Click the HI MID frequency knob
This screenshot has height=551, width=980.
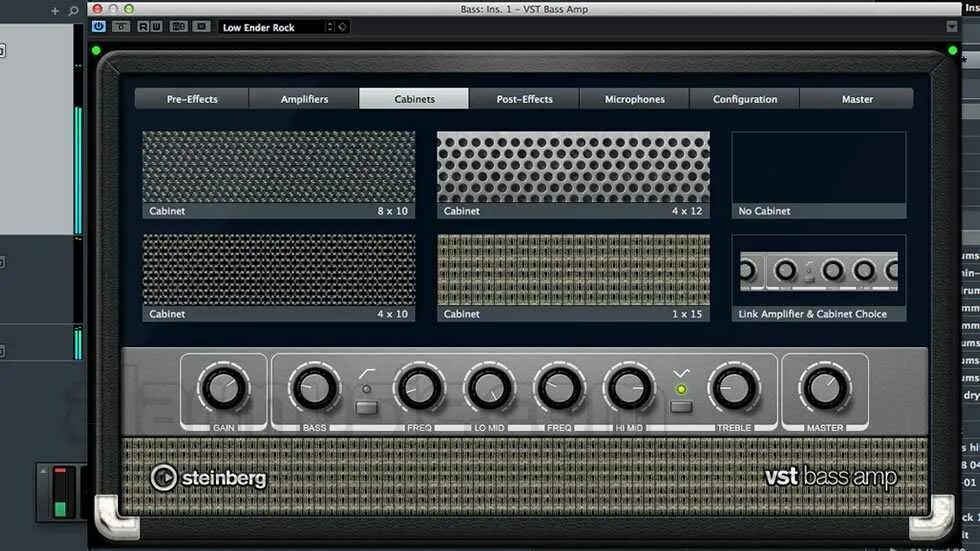pyautogui.click(x=559, y=388)
